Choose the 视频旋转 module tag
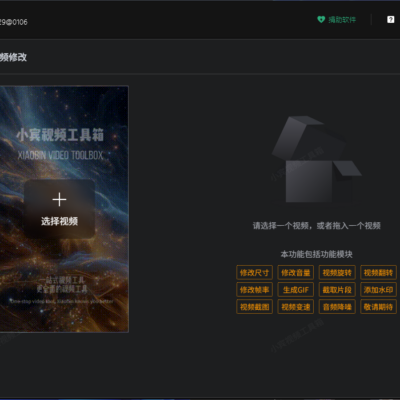400x400 pixels. pos(337,272)
